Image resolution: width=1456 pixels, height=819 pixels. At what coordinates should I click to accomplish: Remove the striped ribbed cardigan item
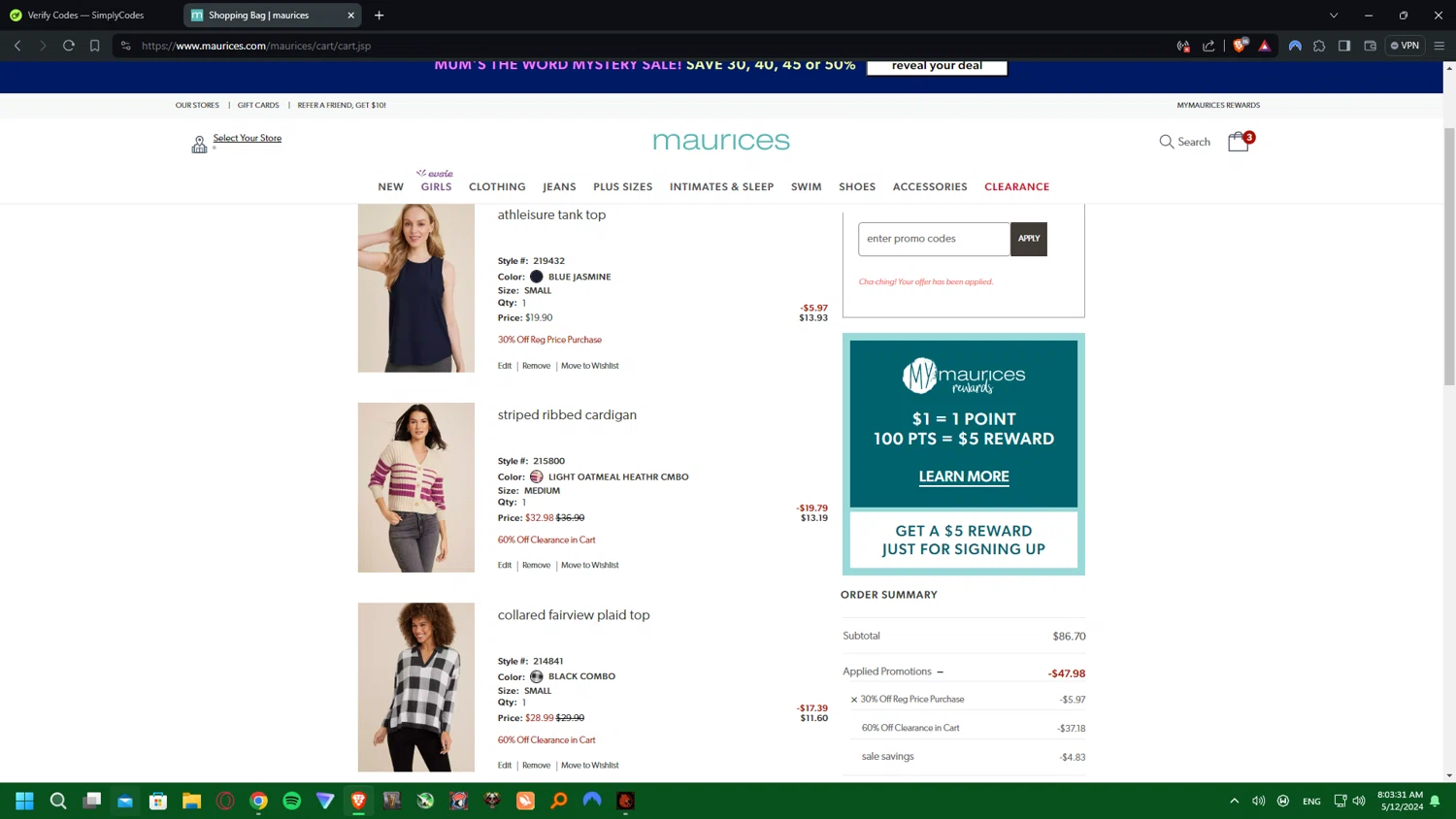(x=536, y=566)
